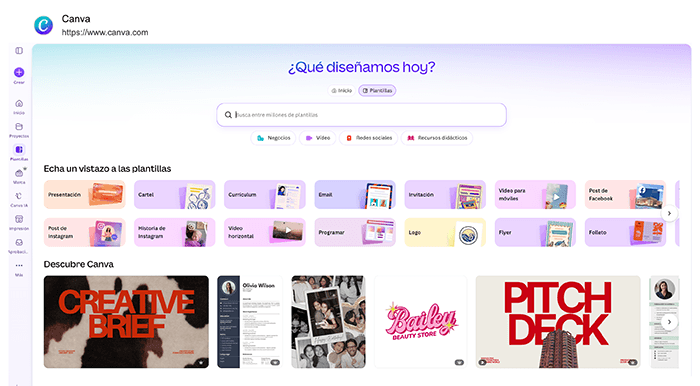
Task: Switch to the Inicio pill tab
Action: [x=342, y=91]
